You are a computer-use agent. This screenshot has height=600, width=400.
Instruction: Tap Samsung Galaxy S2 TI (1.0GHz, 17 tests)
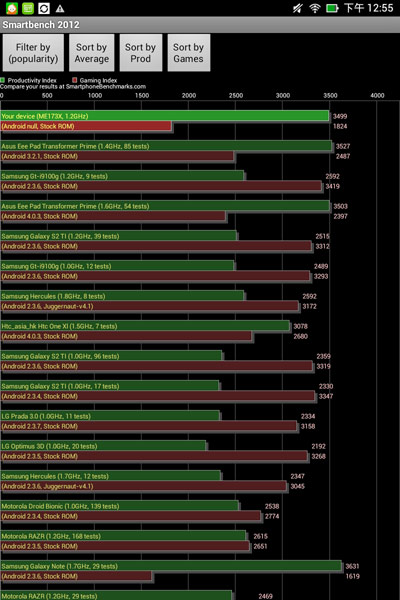(x=109, y=386)
